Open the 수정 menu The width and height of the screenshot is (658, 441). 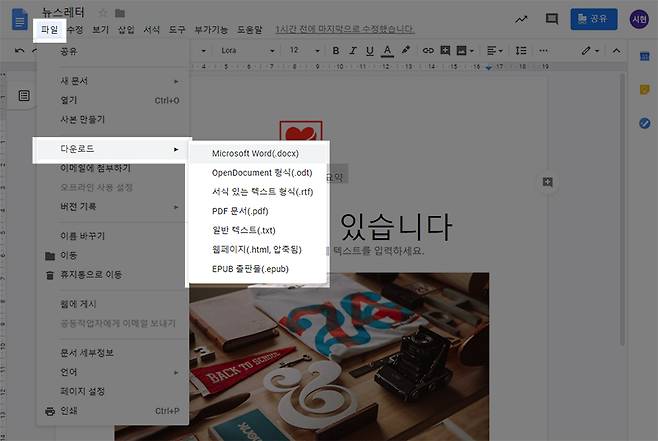coord(75,29)
